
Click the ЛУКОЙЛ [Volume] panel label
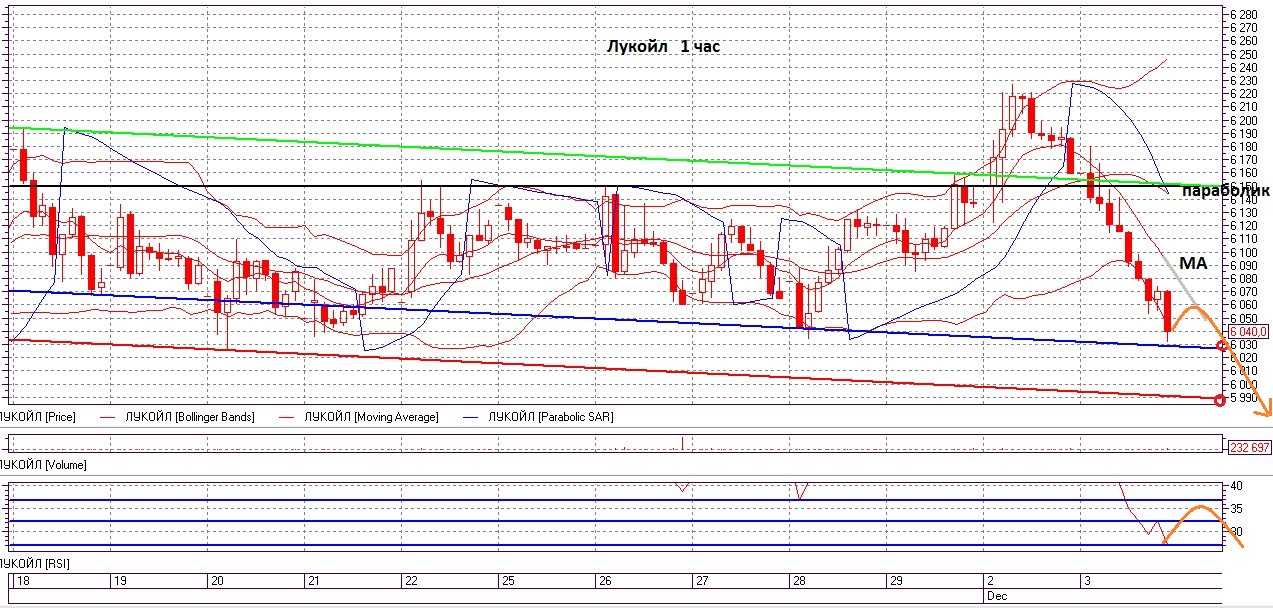click(x=43, y=465)
